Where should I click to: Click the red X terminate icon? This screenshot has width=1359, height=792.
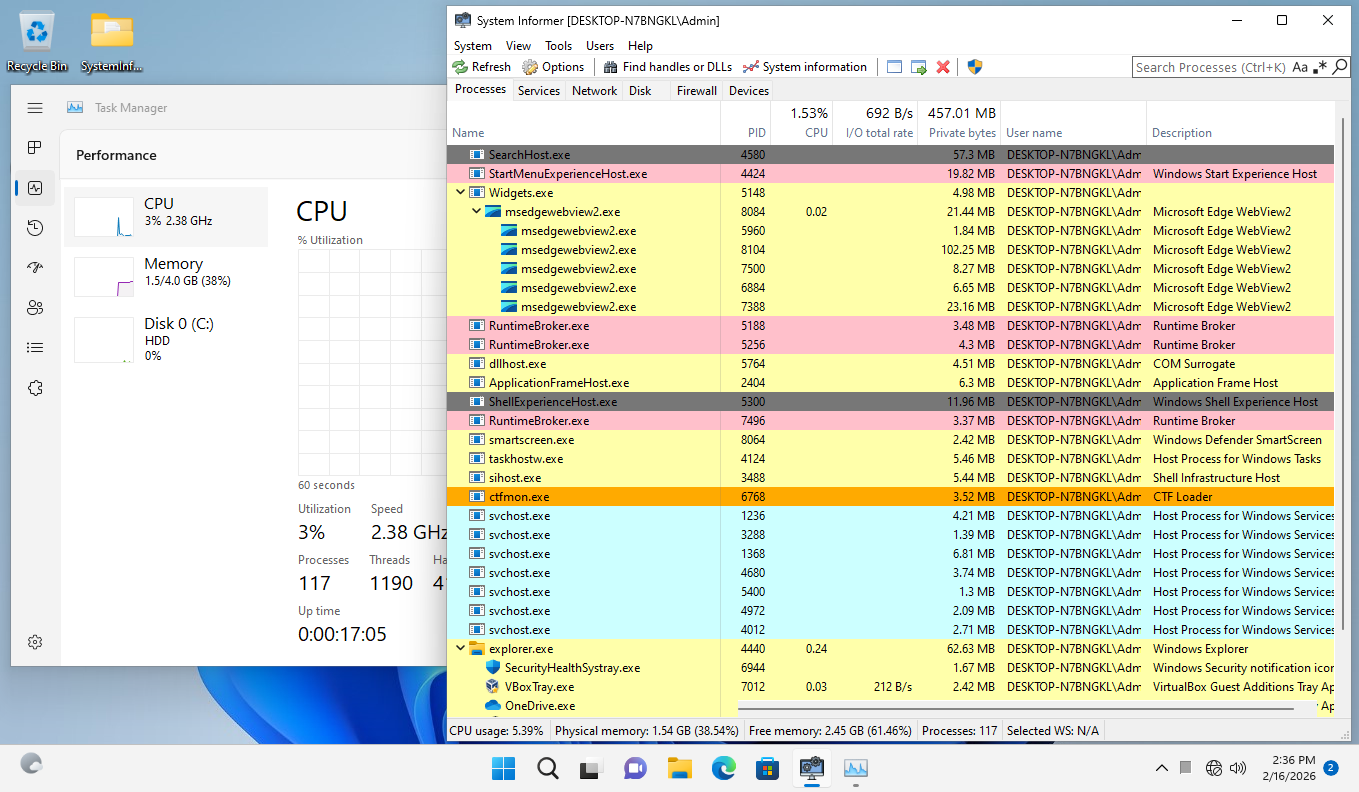tap(943, 67)
